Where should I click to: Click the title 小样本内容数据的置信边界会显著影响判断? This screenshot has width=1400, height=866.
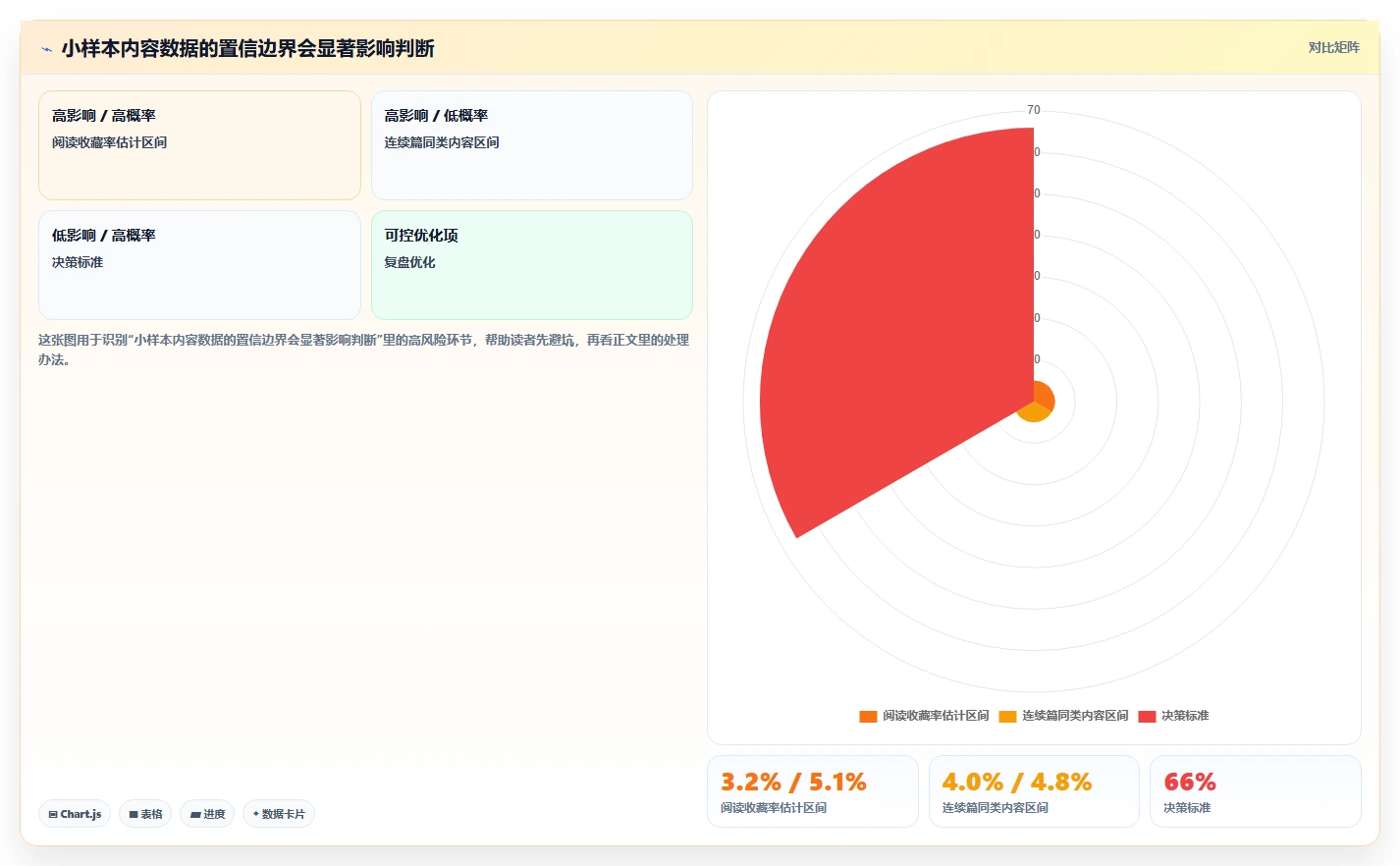pyautogui.click(x=247, y=48)
